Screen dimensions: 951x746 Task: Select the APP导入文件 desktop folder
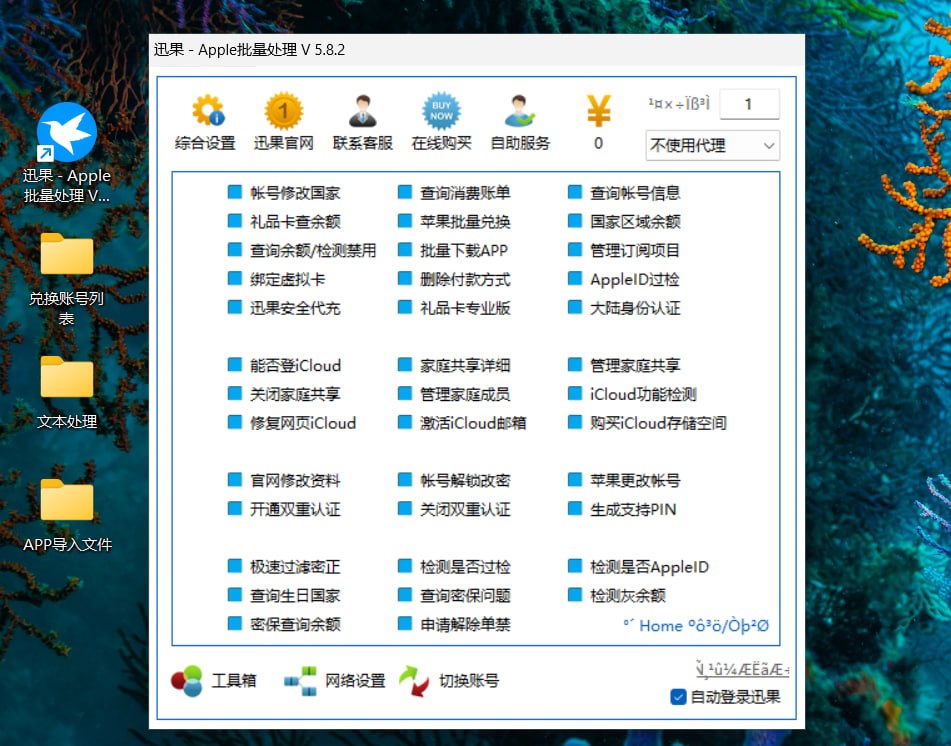coord(67,516)
